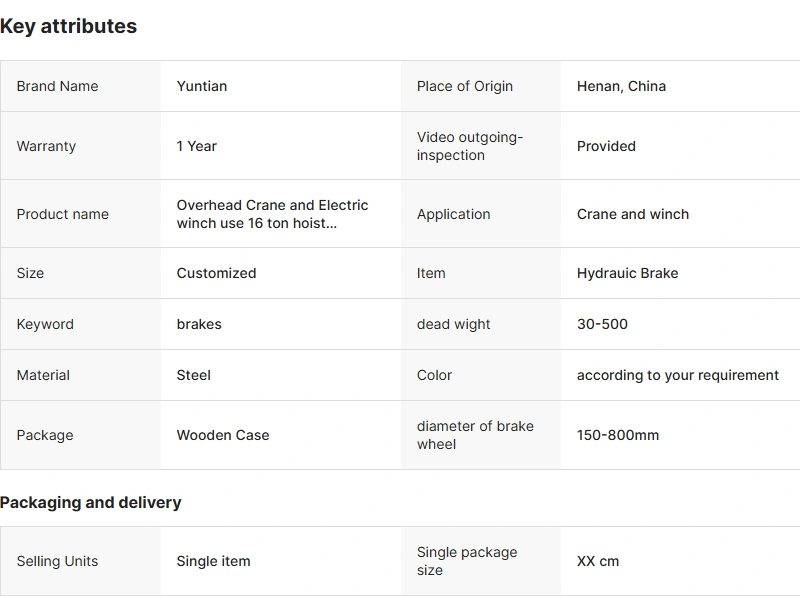Viewport: 800px width, 597px height.
Task: Click the Henan, China value
Action: tap(621, 86)
